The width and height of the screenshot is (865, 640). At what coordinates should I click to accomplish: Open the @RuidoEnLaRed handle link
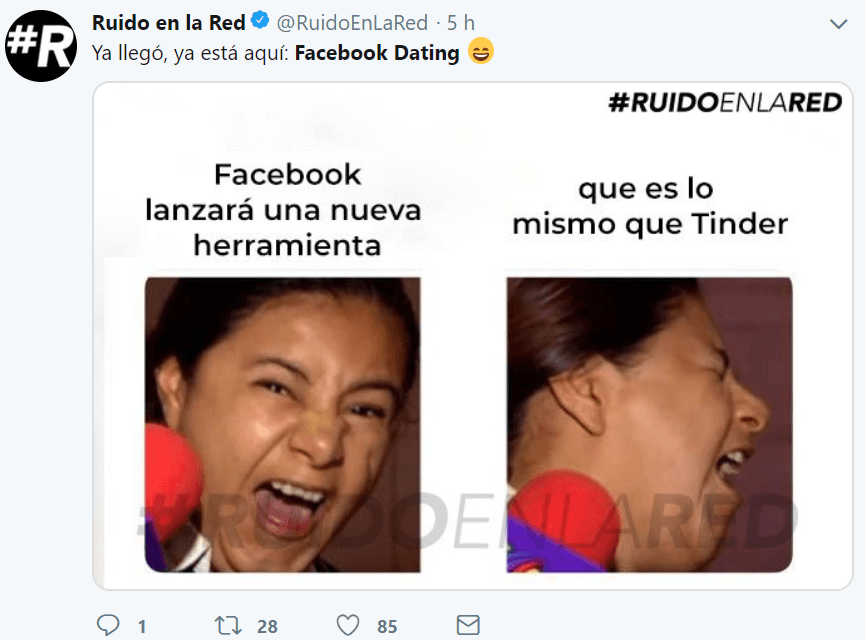pos(352,23)
